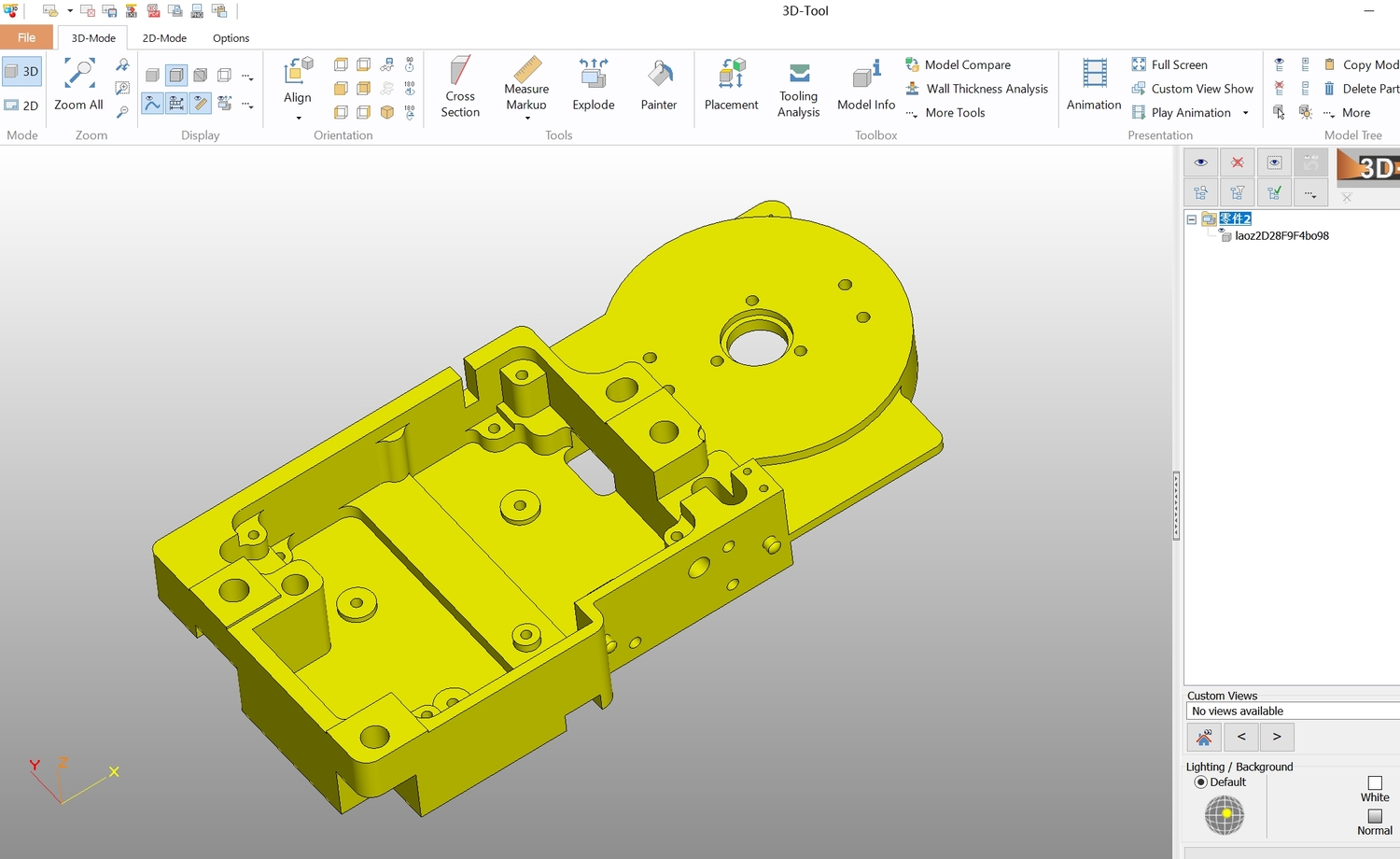Show Model Info
The height and width of the screenshot is (859, 1400).
(866, 84)
